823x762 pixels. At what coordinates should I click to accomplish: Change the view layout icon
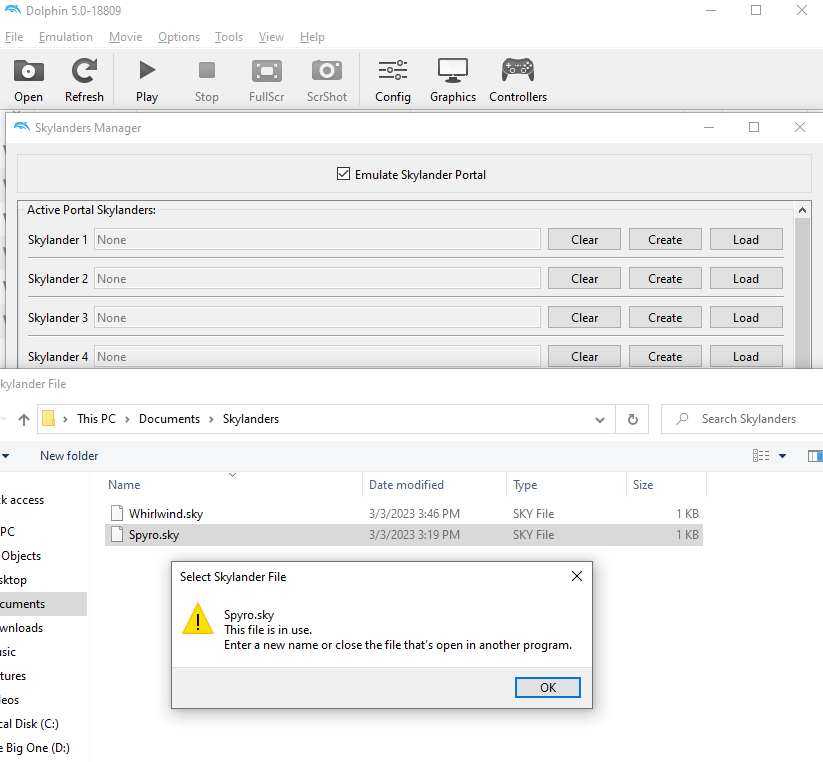(x=761, y=456)
